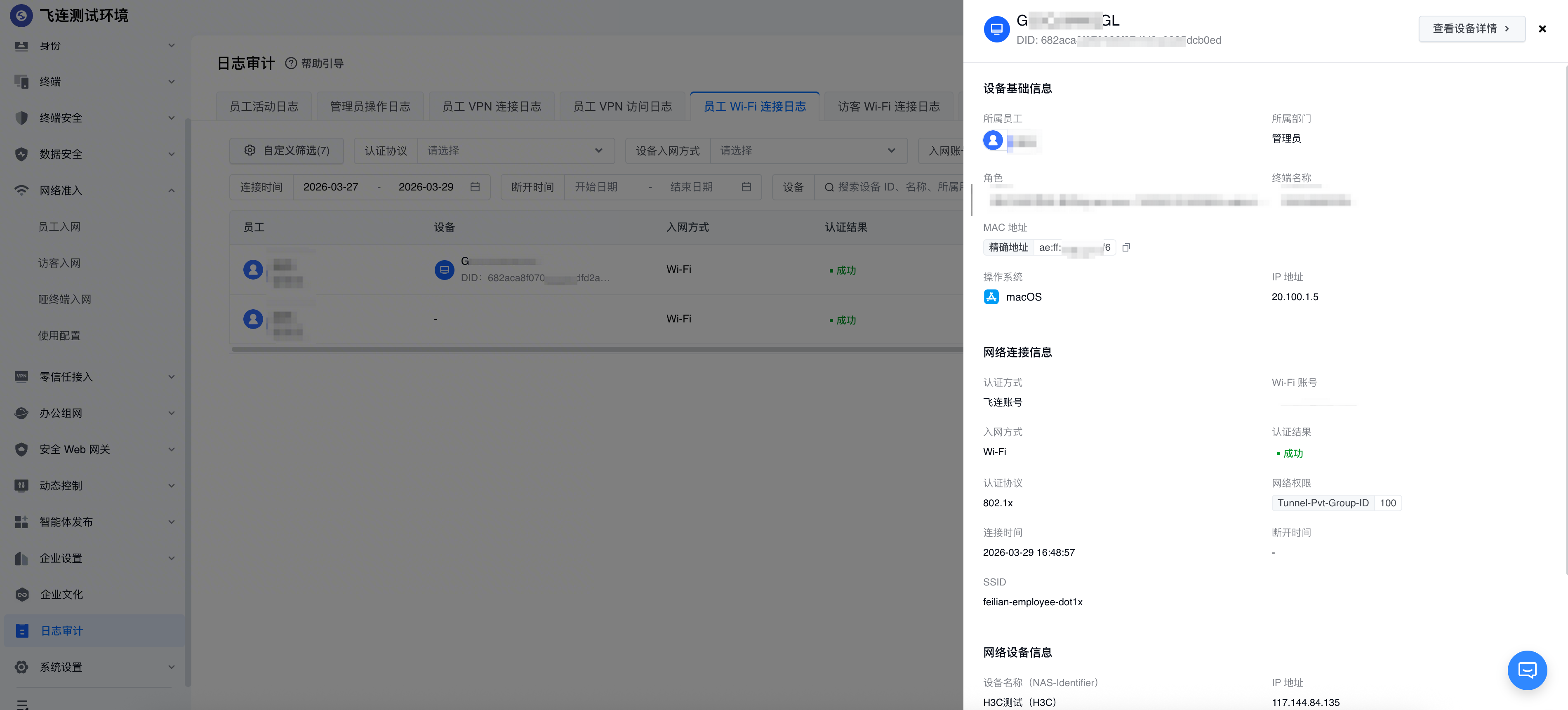Click the employee avatar under 所属员工
The height and width of the screenshot is (710, 1568).
993,141
